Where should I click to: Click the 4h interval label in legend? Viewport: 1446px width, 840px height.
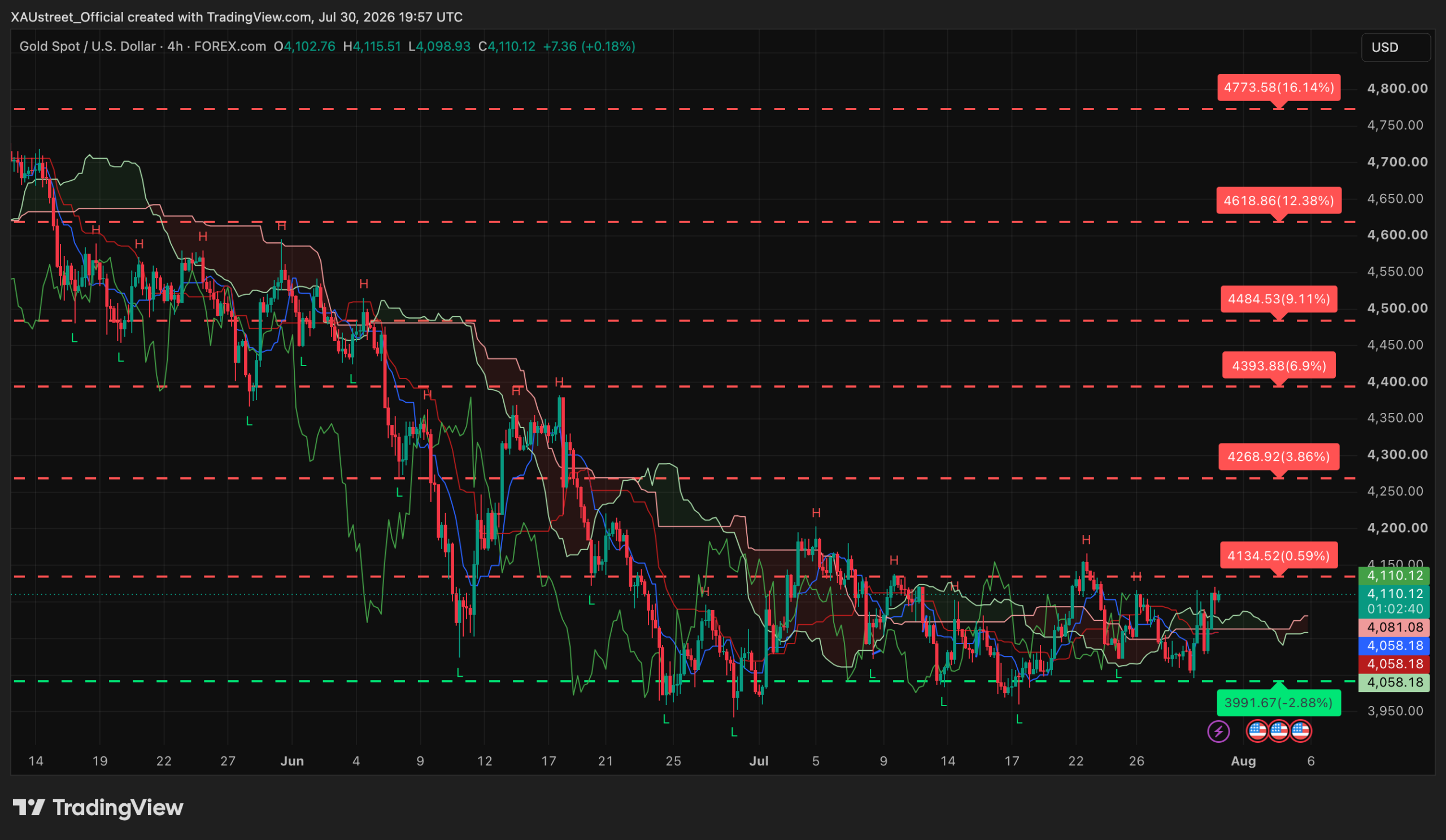tap(175, 46)
